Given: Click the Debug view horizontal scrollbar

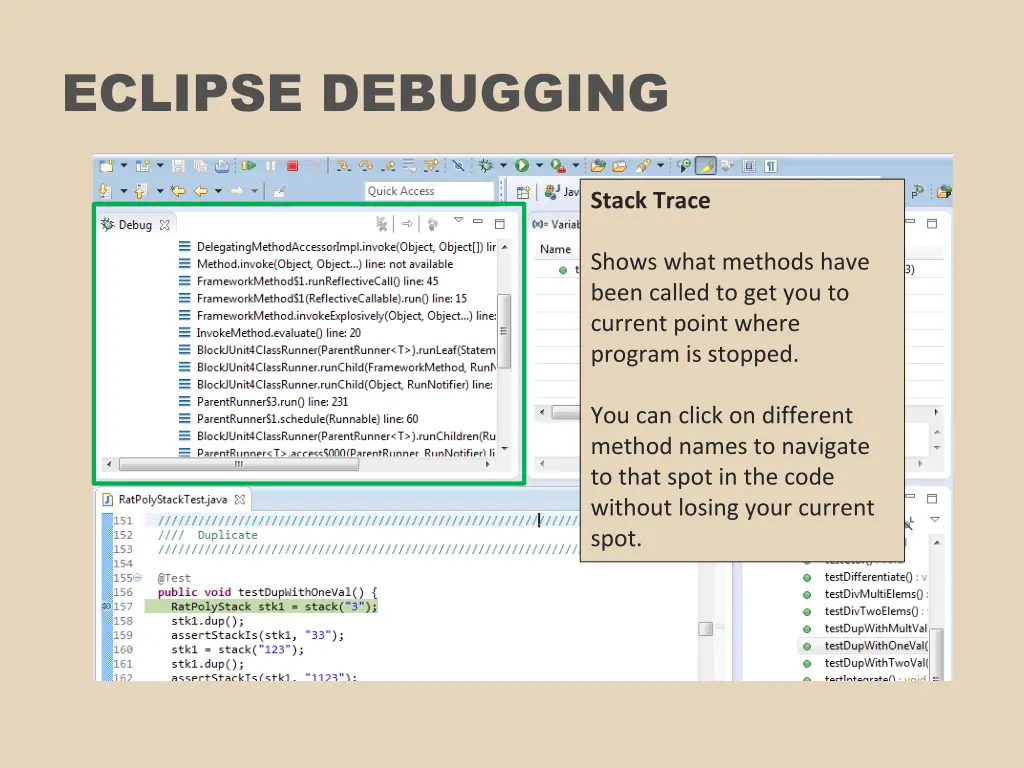Looking at the screenshot, I should 240,464.
